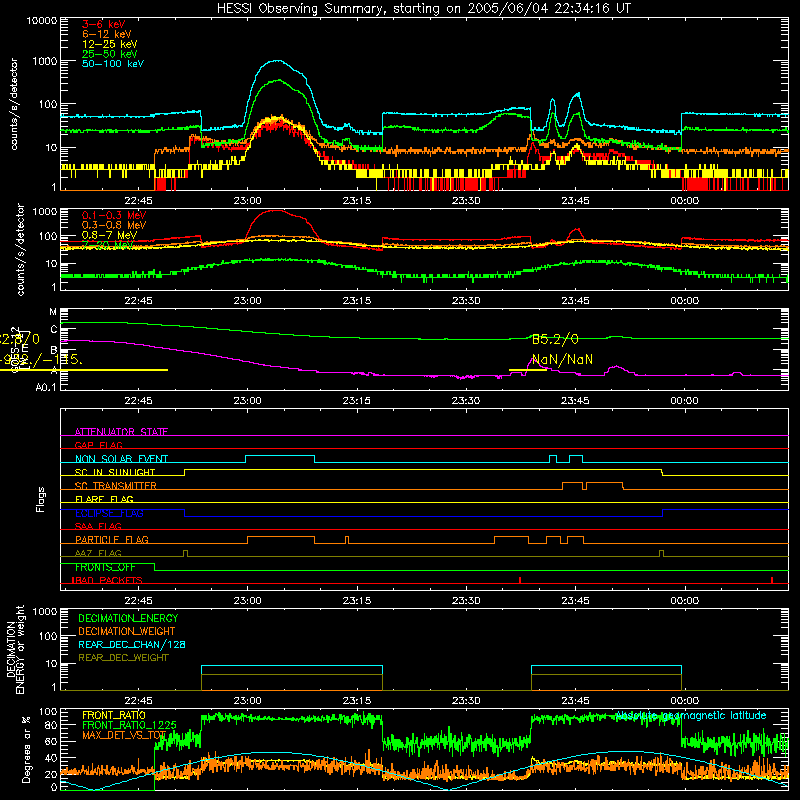
Task: Select the SAA_FLAG label
Action: pyautogui.click(x=98, y=526)
